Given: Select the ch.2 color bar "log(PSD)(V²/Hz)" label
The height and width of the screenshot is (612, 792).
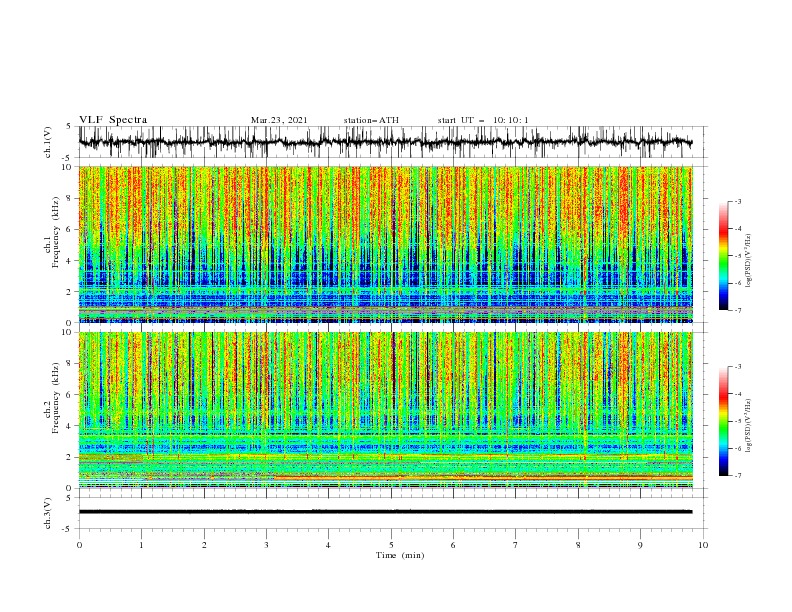Looking at the screenshot, I should point(749,426).
